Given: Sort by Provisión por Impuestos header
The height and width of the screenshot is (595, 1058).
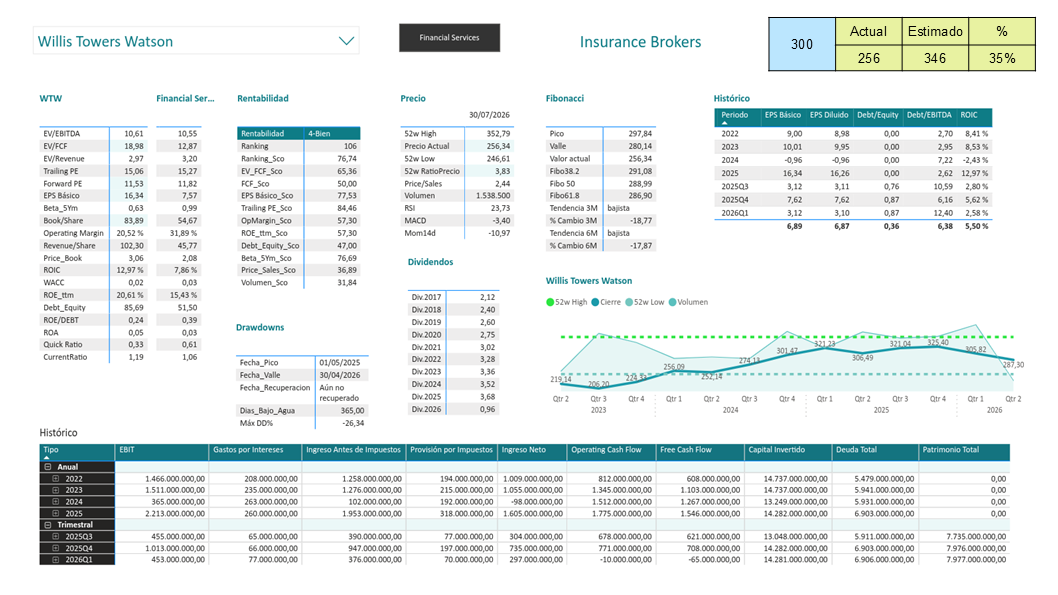Looking at the screenshot, I should point(451,450).
